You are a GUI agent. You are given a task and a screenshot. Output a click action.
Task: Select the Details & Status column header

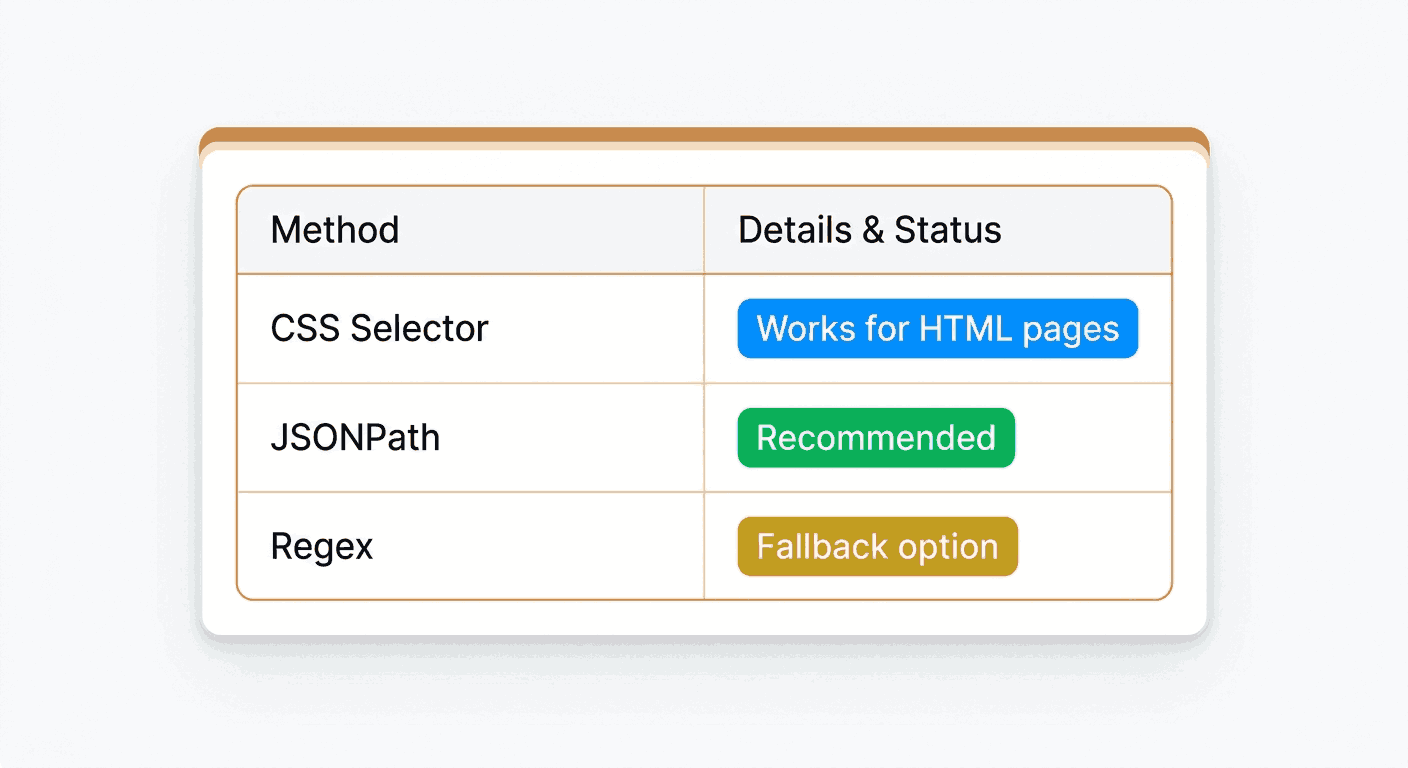point(937,230)
